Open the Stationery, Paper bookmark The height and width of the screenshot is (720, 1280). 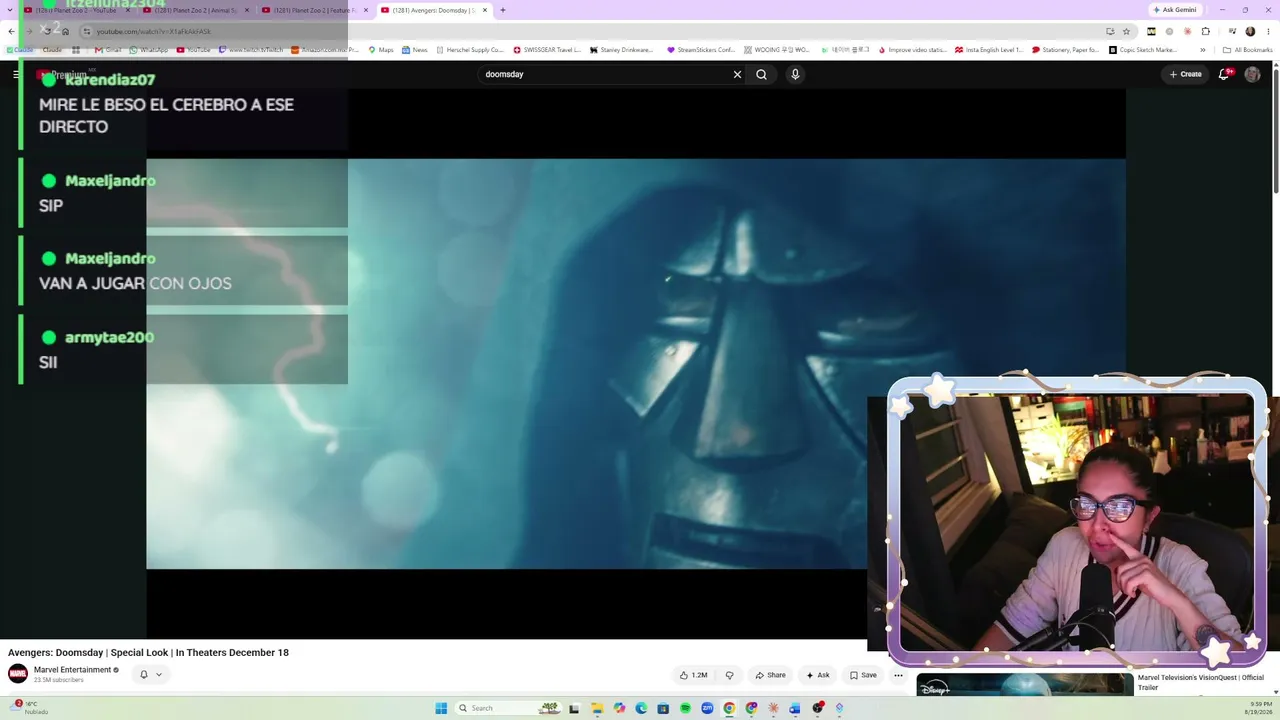point(1066,50)
